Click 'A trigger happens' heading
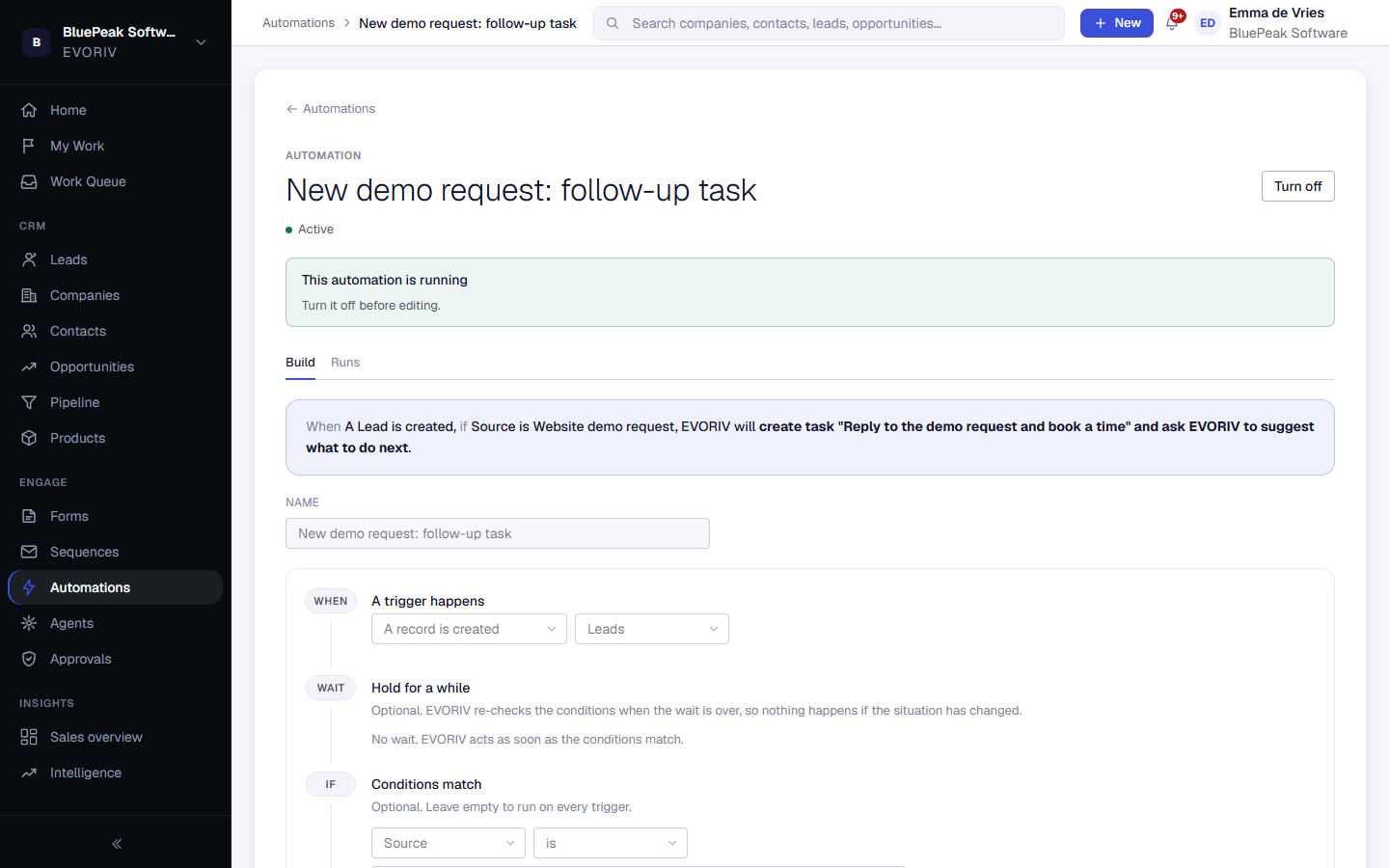The image size is (1389, 868). click(428, 601)
